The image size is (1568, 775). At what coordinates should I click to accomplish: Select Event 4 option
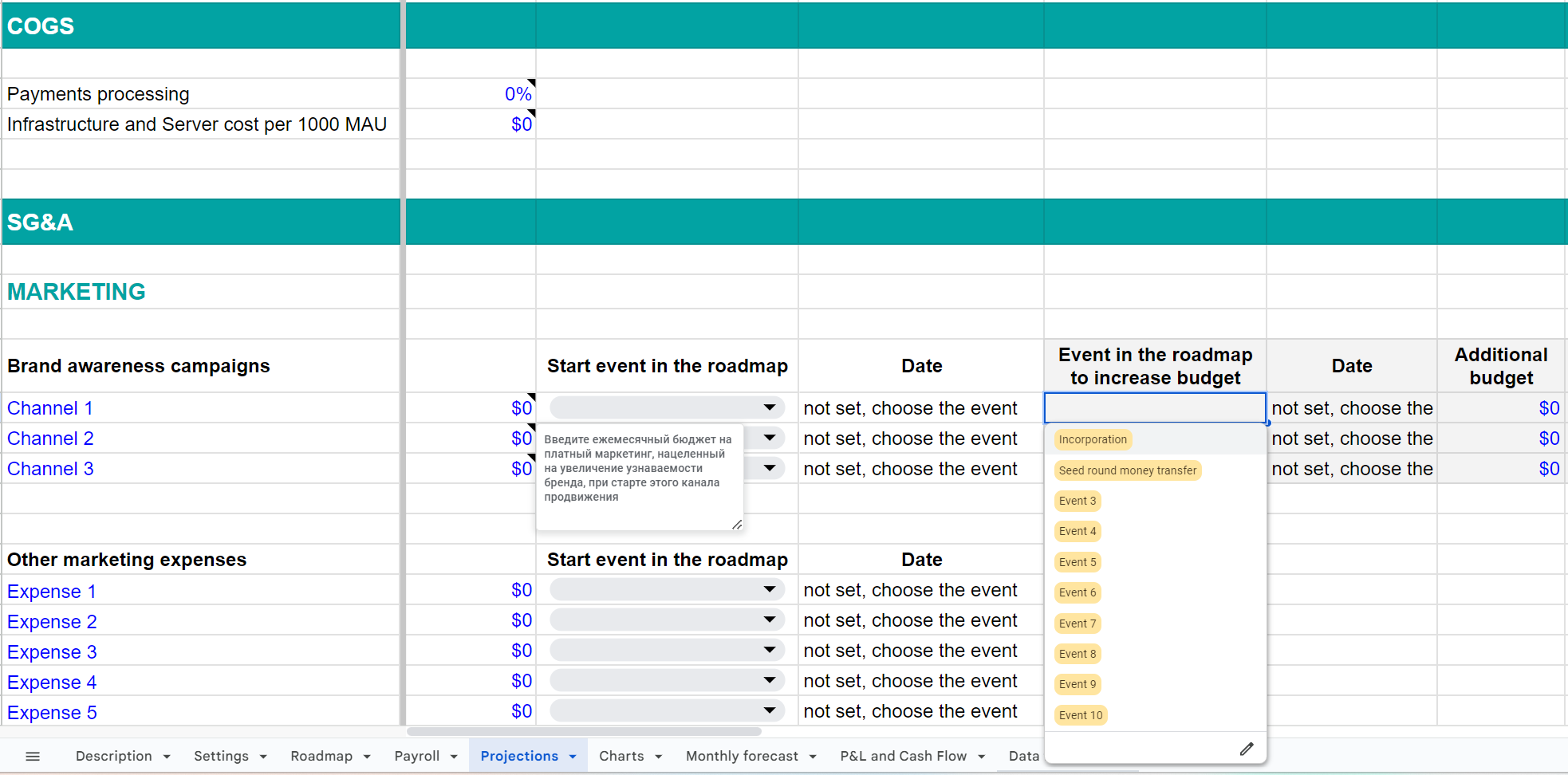coord(1078,531)
